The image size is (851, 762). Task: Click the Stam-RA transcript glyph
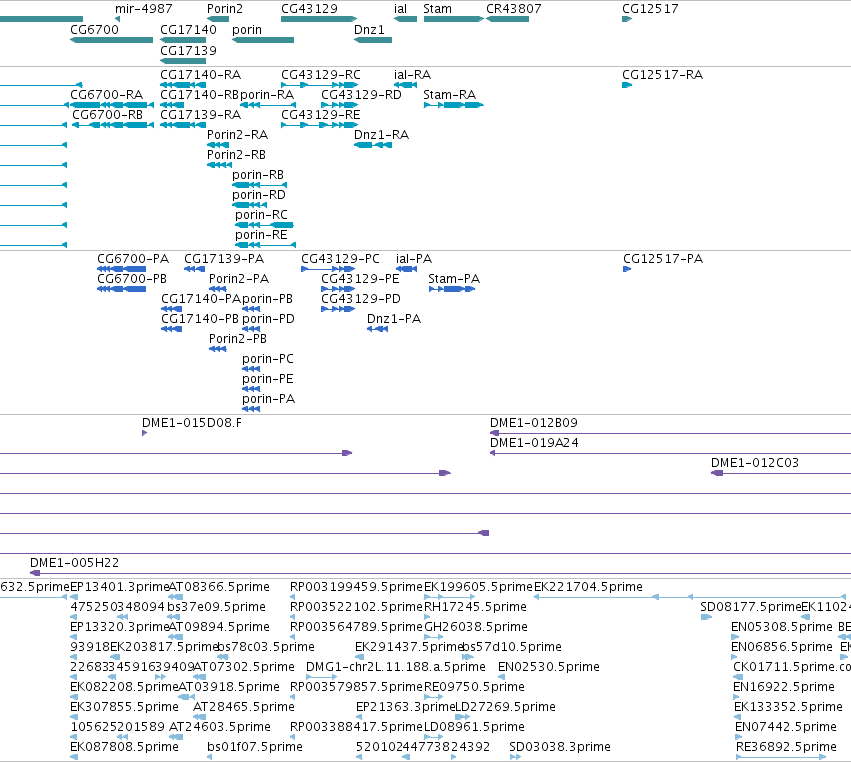pos(454,105)
